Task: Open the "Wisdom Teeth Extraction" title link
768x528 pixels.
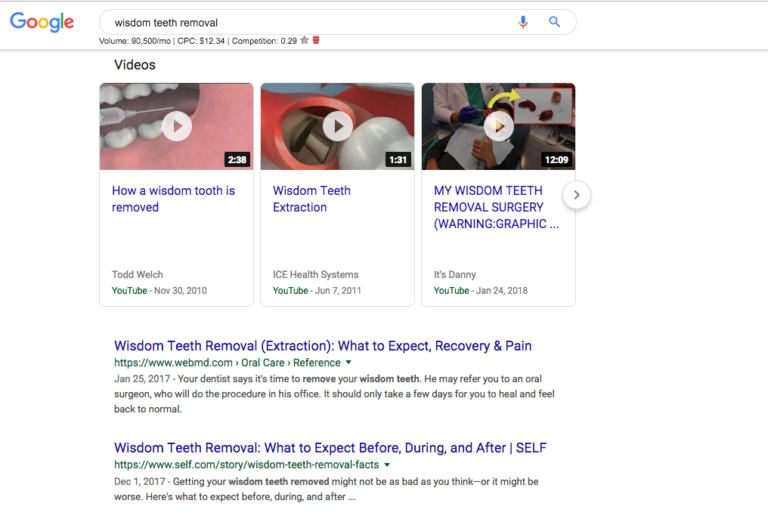Action: click(312, 199)
